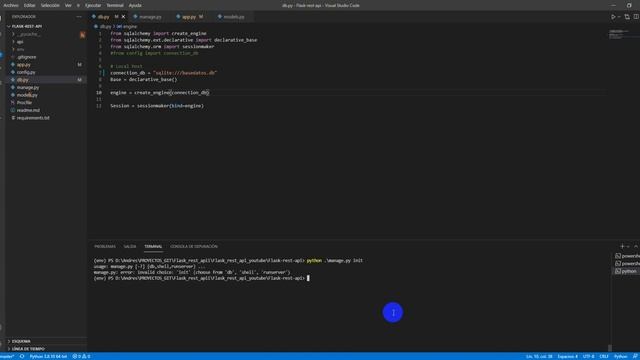
Task: Open the Ayuda menu
Action: point(135,5)
